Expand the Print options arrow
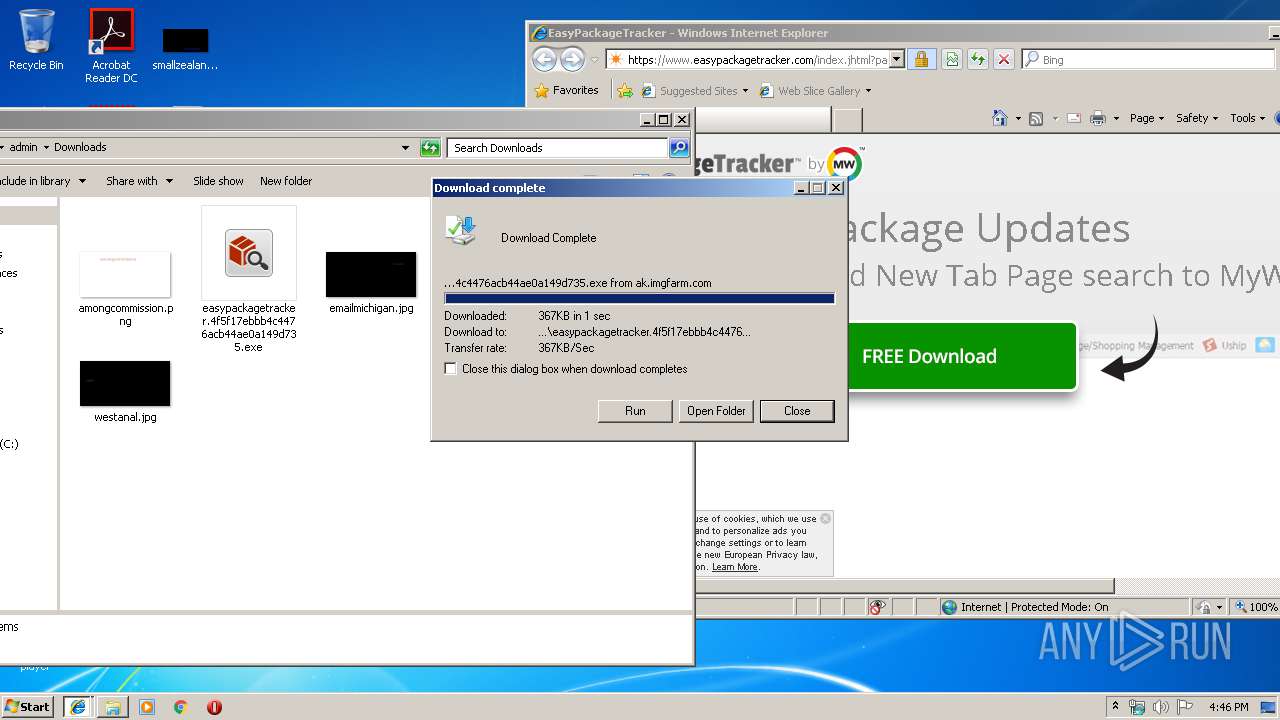This screenshot has height=720, width=1280. click(1116, 118)
